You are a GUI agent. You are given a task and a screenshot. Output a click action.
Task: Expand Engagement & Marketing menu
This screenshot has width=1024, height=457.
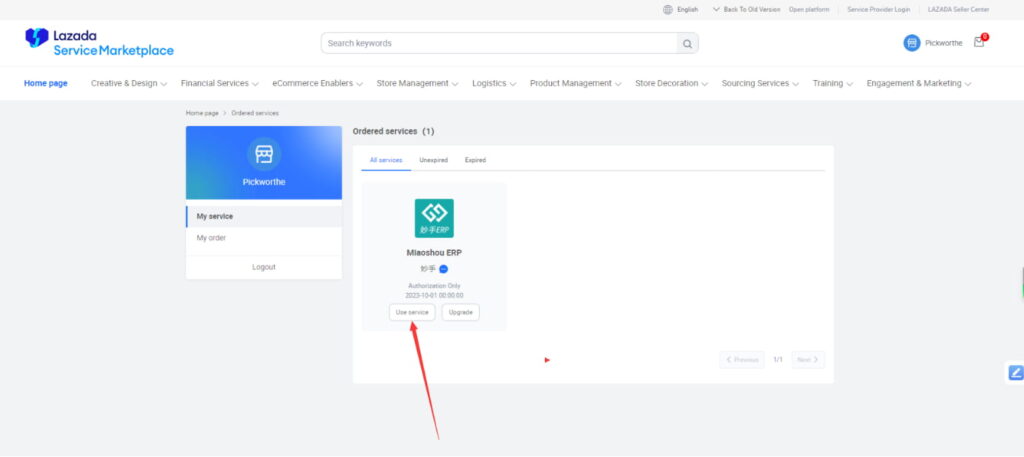919,84
